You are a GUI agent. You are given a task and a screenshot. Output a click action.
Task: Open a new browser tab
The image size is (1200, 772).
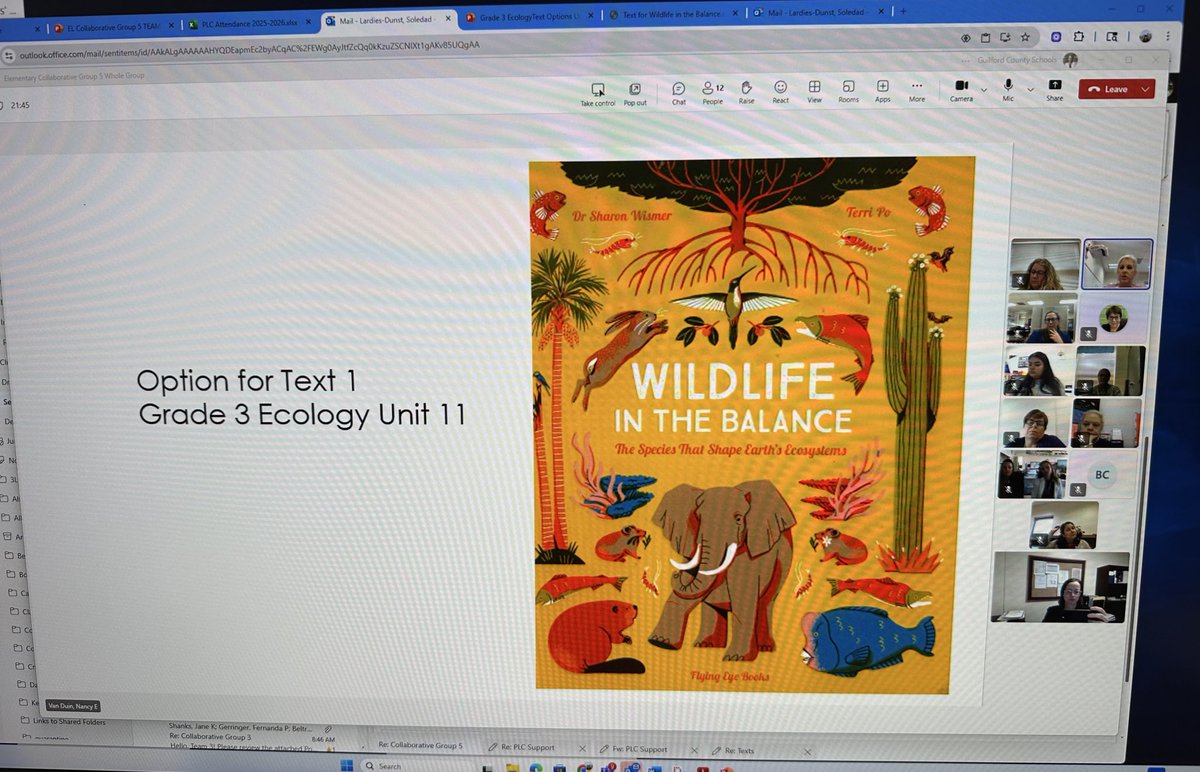[x=903, y=11]
